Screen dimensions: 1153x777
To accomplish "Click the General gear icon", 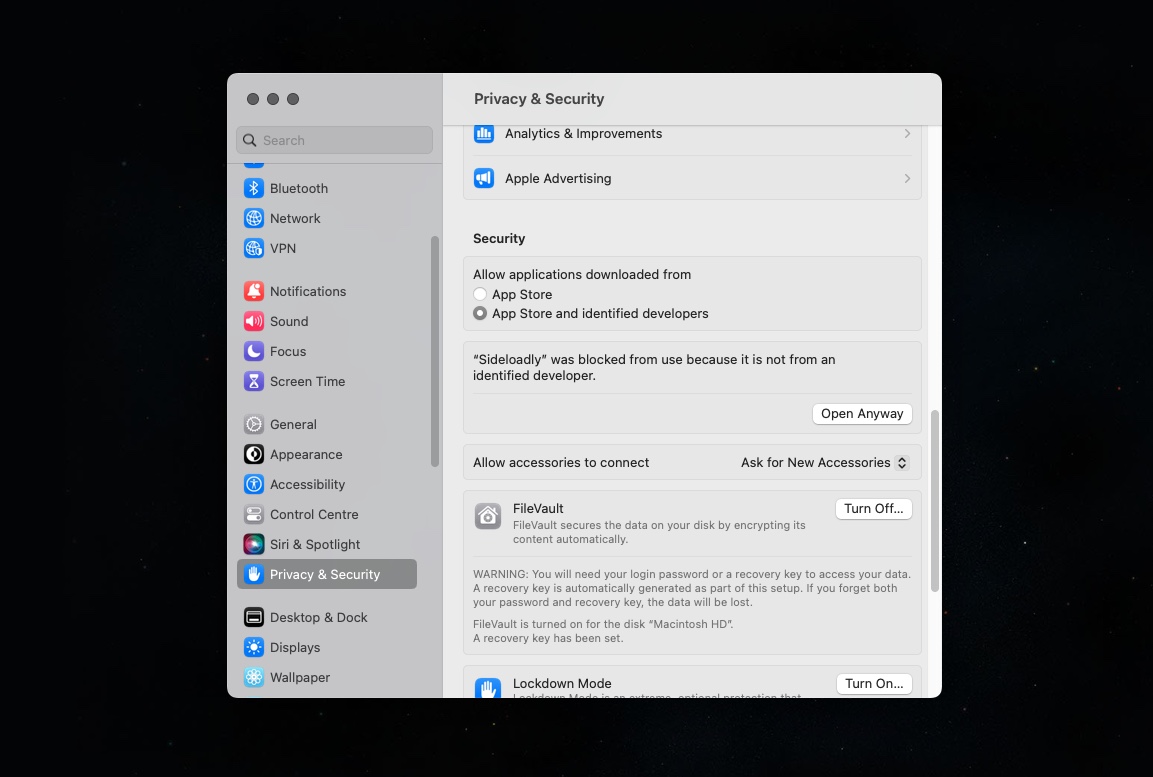I will pos(254,424).
